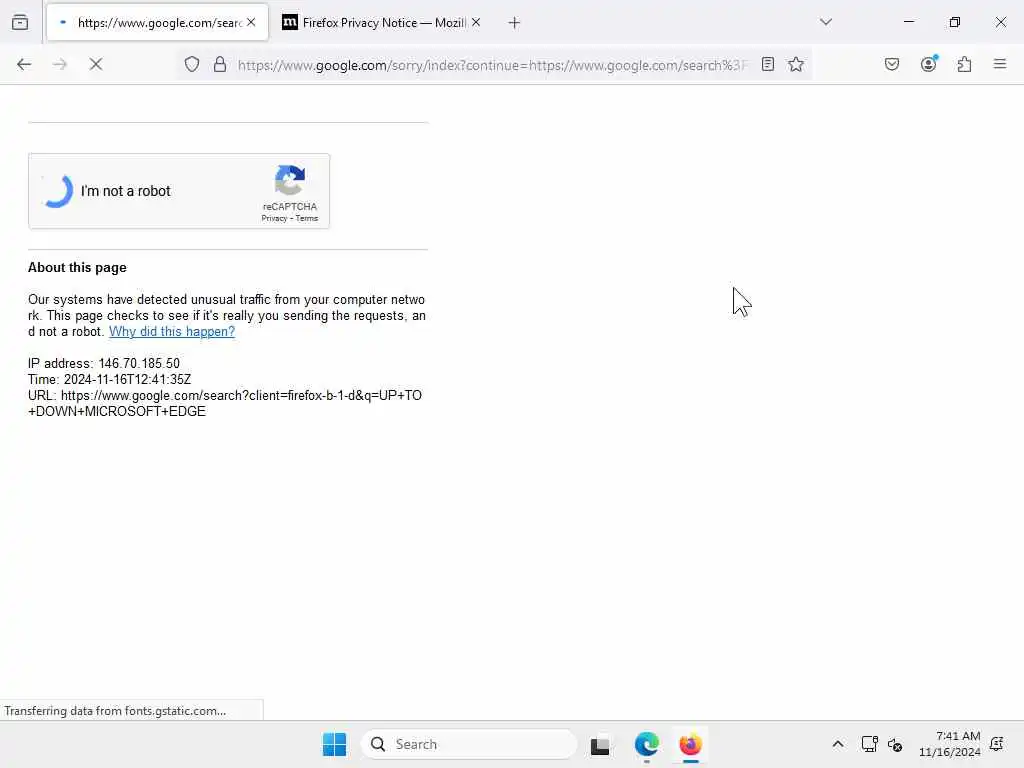Minimize the Firefox window
The height and width of the screenshot is (768, 1024).
(908, 22)
